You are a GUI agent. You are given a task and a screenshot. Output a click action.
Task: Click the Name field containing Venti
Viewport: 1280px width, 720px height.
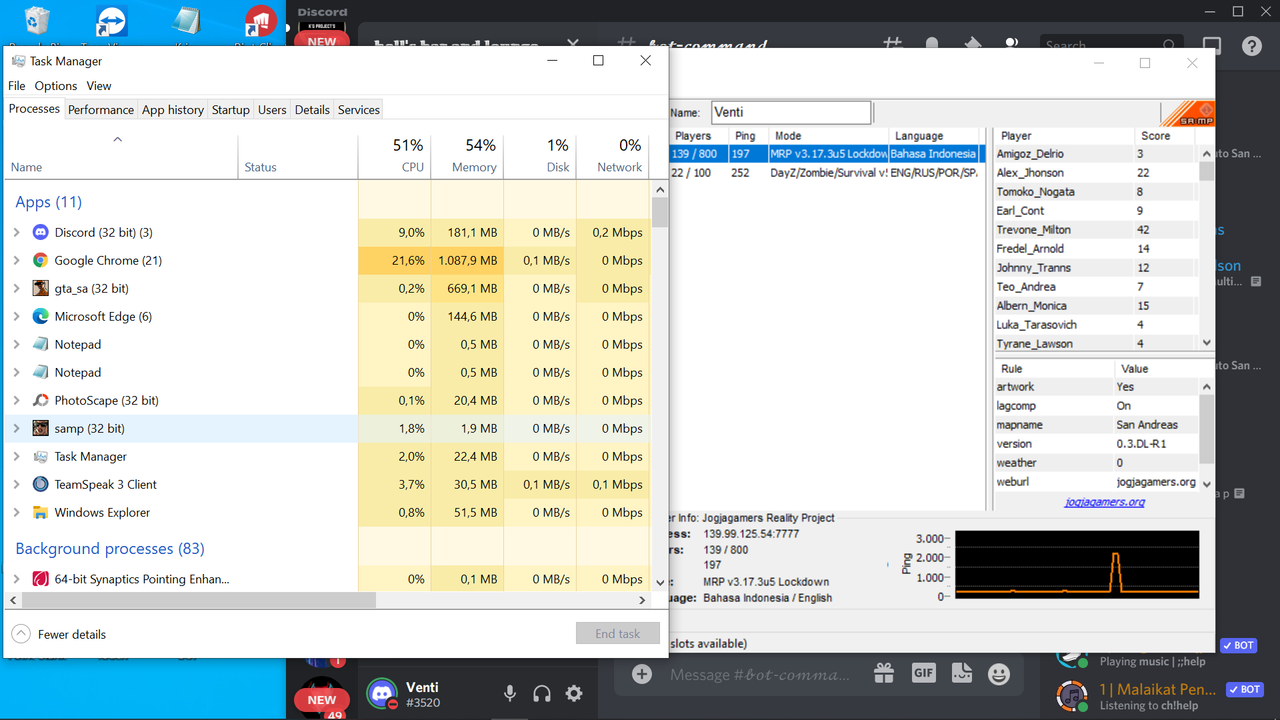click(x=791, y=112)
